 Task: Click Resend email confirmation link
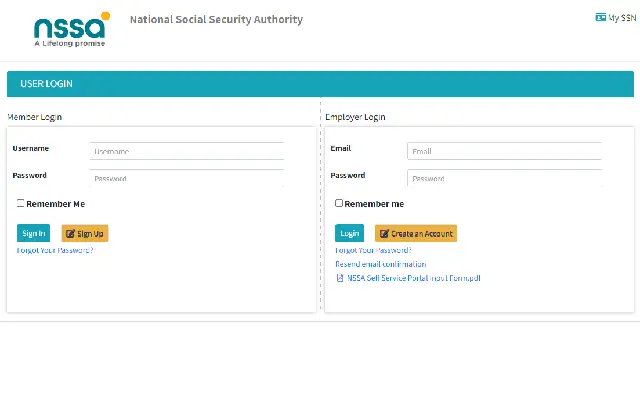tap(381, 264)
